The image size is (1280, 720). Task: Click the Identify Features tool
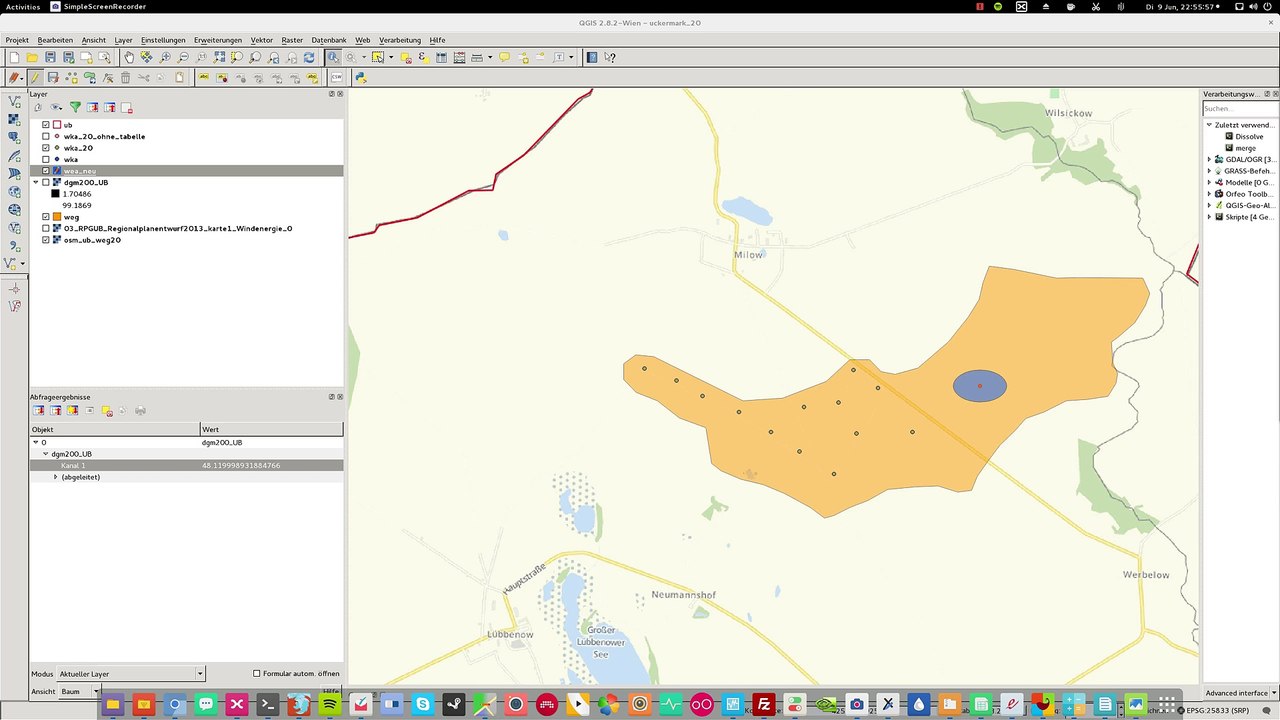[333, 57]
